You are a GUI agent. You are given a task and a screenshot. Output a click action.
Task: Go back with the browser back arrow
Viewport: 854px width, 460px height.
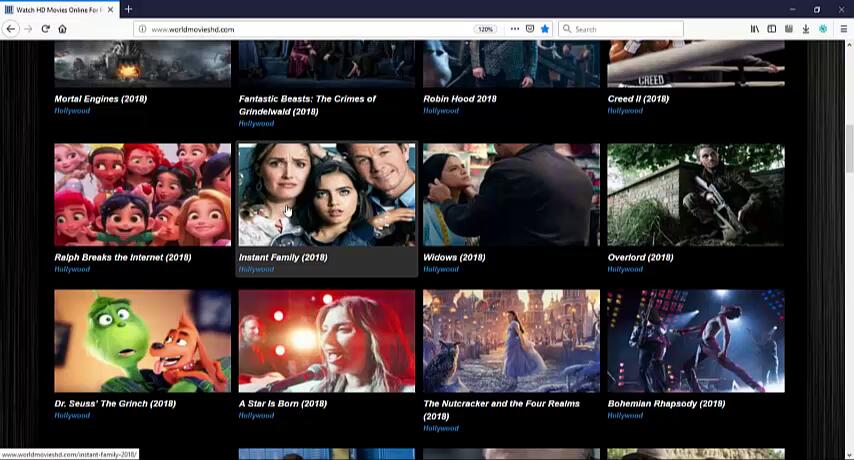click(11, 29)
